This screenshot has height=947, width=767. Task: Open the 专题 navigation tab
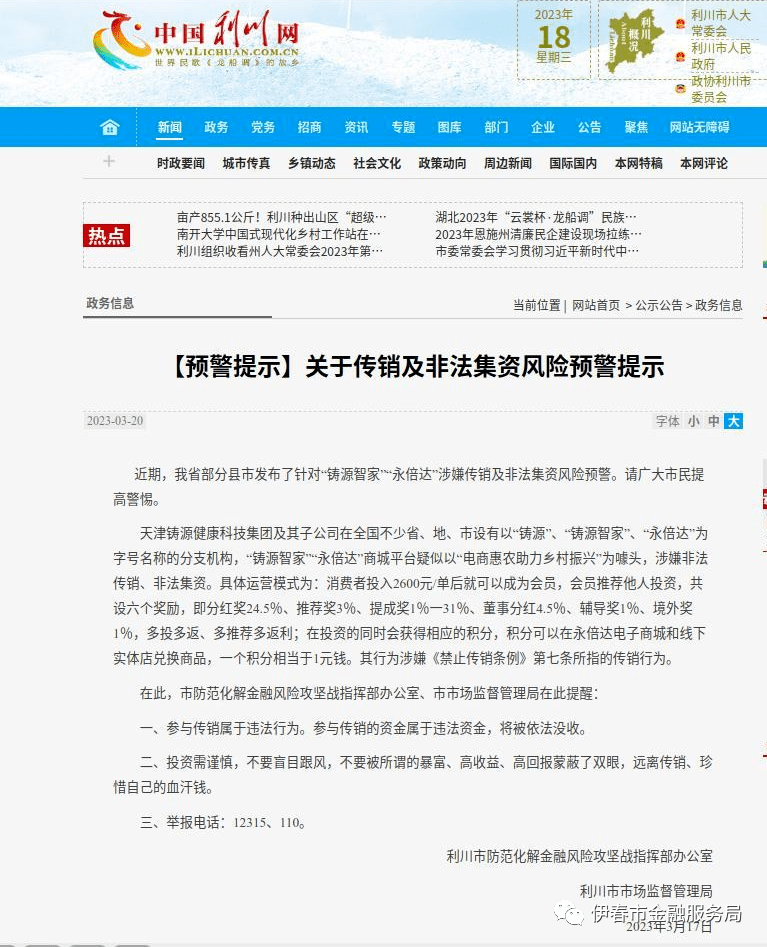tap(403, 127)
